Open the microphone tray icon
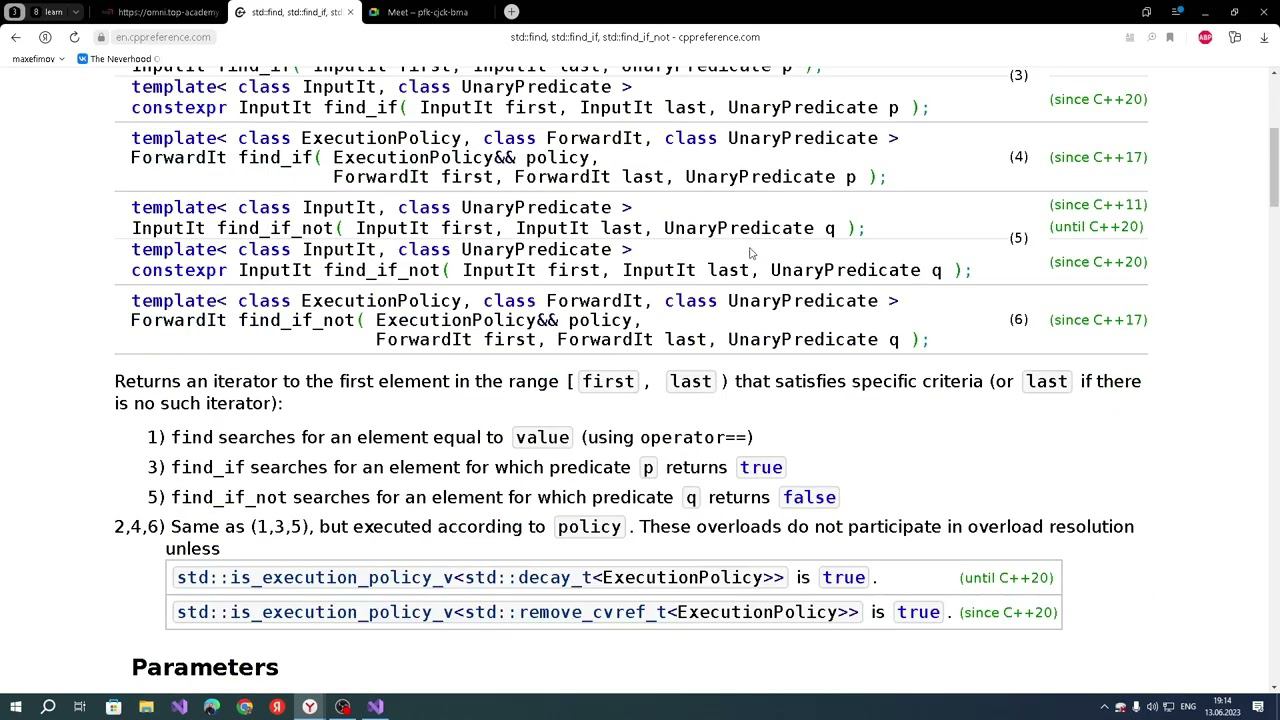The height and width of the screenshot is (720, 1280). pos(1136,707)
